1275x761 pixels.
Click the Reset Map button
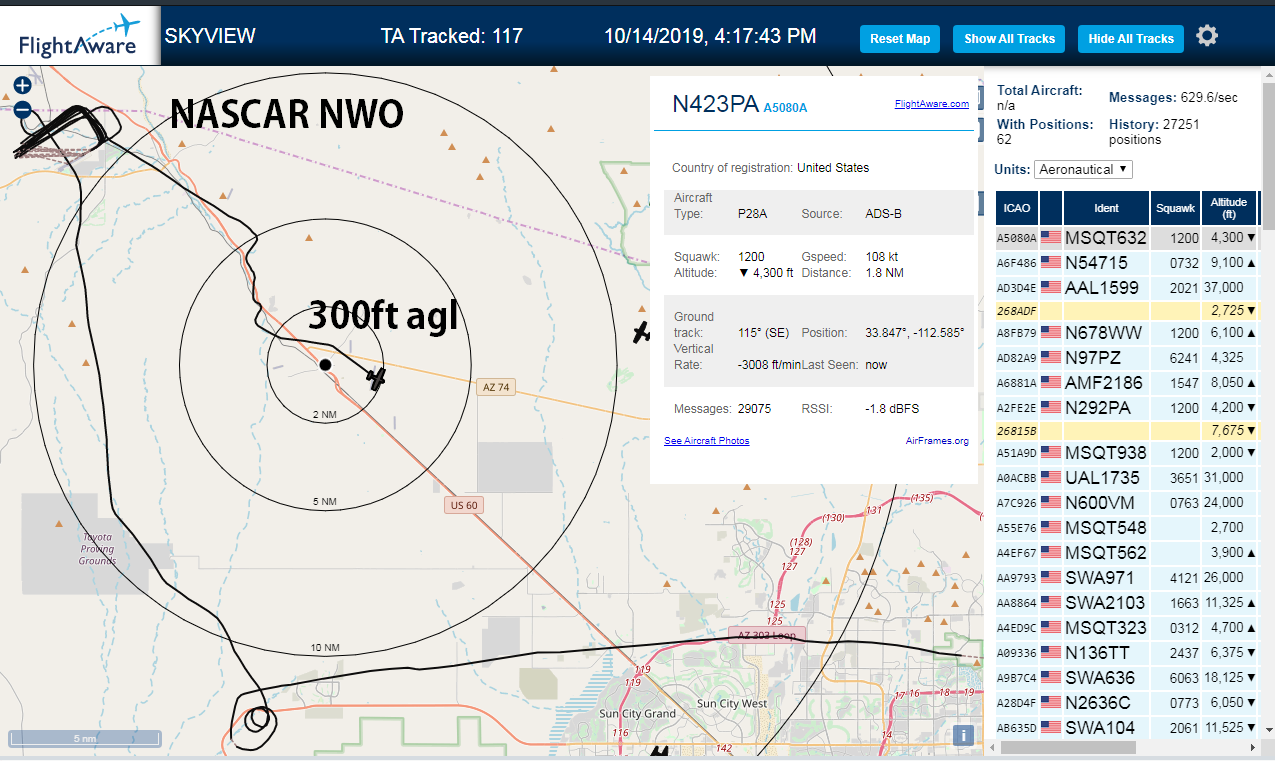coord(900,39)
